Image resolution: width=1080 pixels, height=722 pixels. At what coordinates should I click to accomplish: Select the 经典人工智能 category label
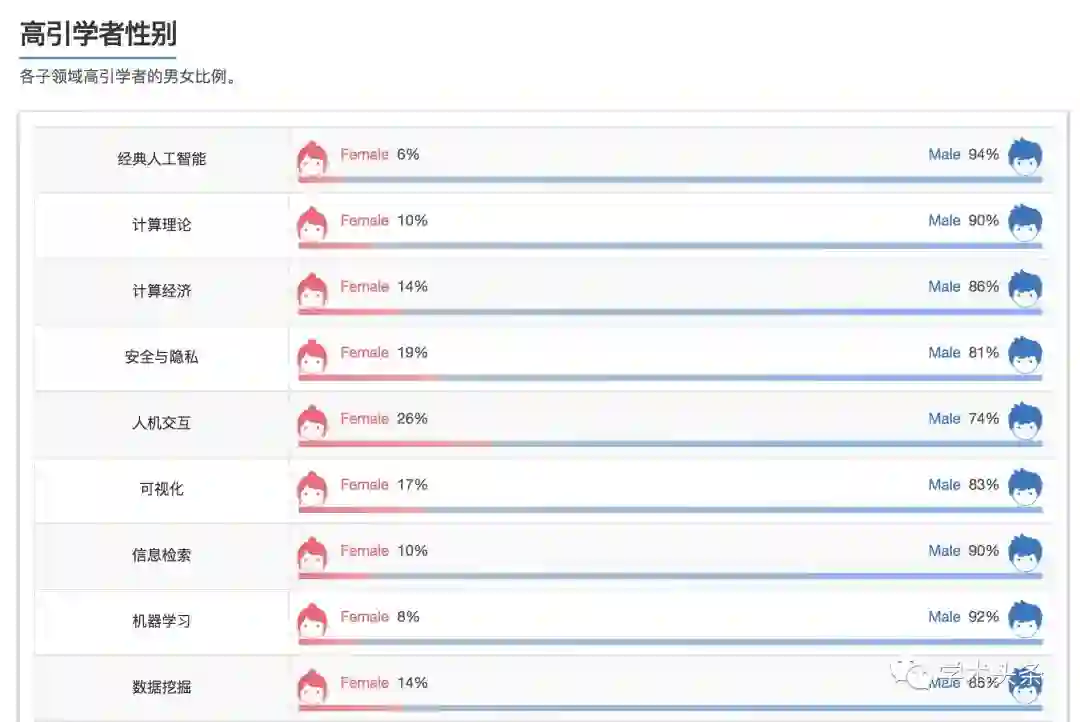[x=162, y=158]
